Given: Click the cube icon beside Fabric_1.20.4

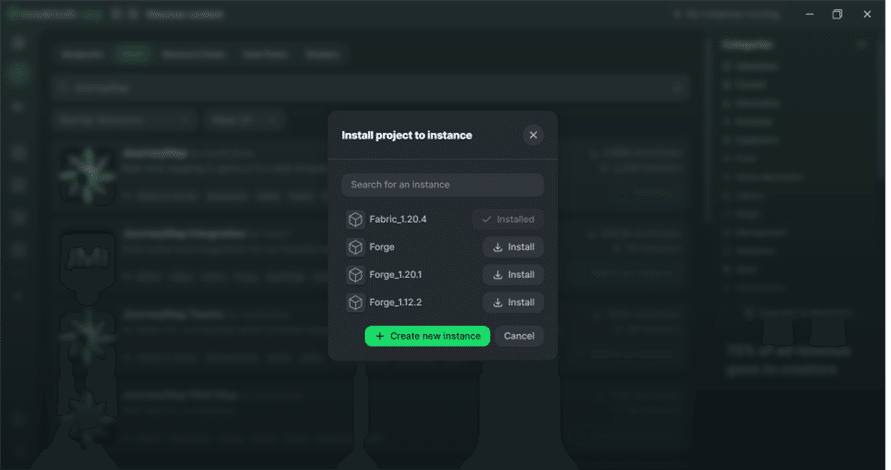Looking at the screenshot, I should 355,219.
